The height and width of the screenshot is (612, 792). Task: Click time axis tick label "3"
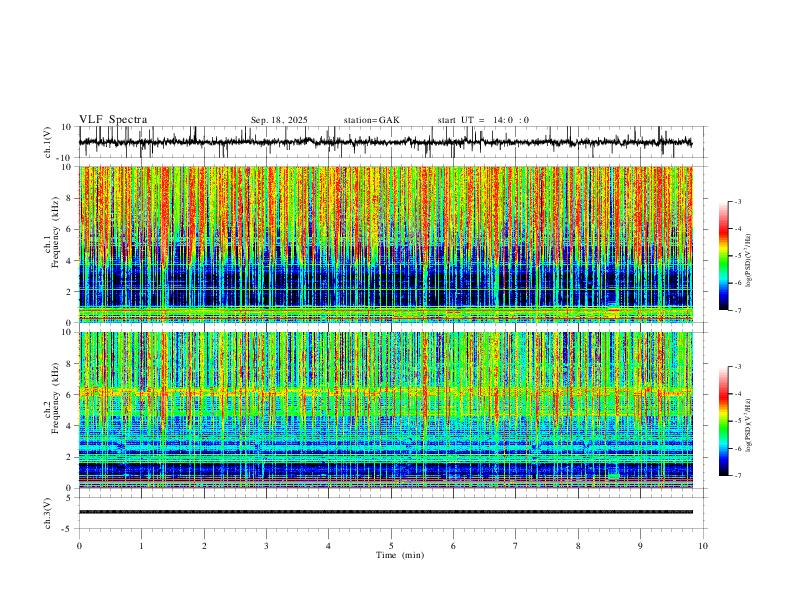coord(266,546)
